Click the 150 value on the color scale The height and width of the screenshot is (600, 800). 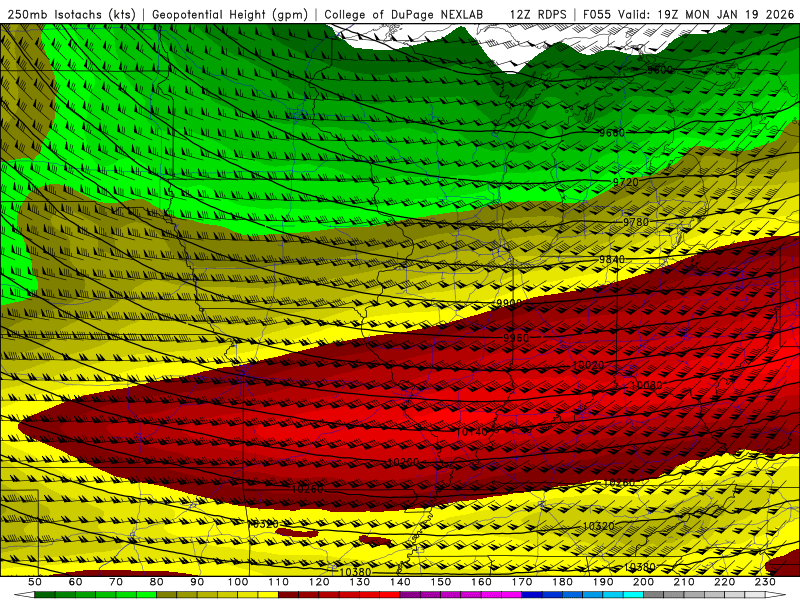point(440,582)
